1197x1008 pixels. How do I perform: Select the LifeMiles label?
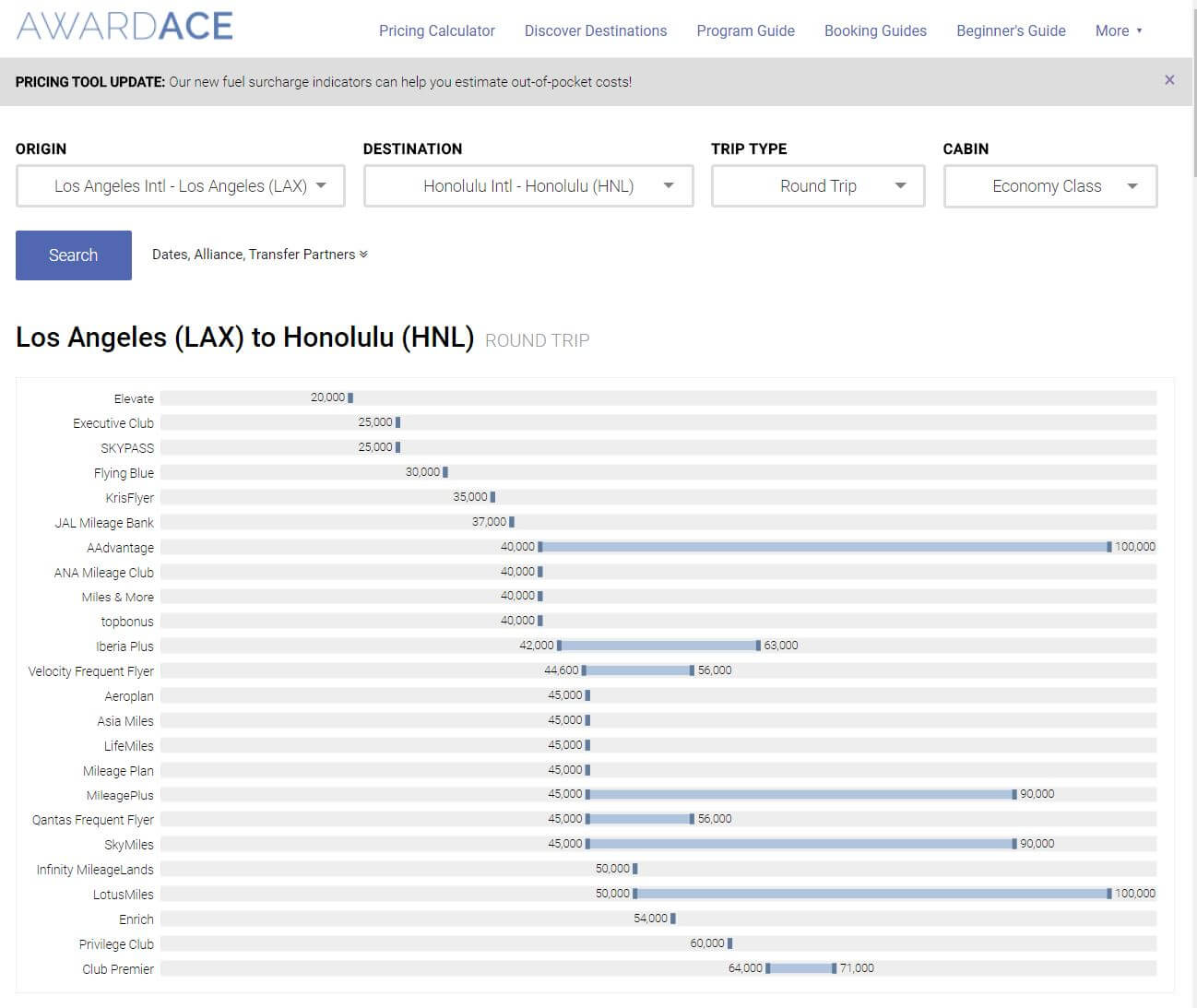point(128,747)
